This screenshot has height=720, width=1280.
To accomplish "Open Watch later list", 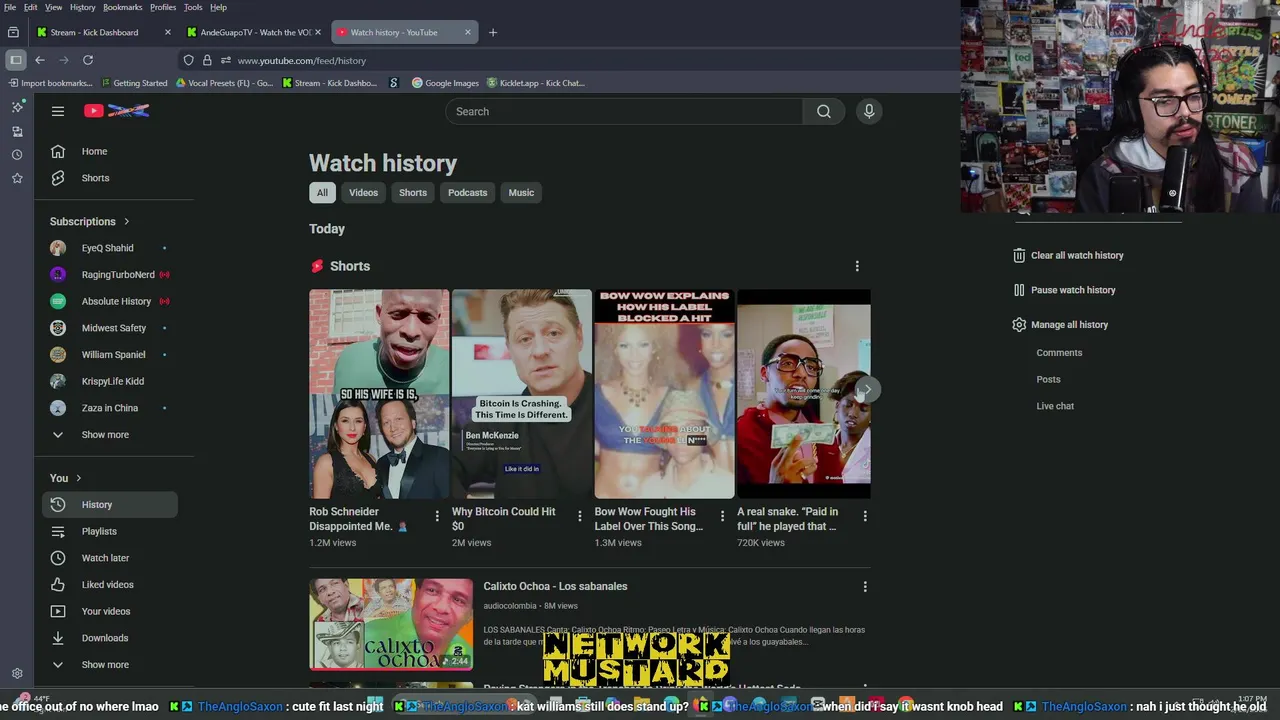I will pyautogui.click(x=110, y=558).
